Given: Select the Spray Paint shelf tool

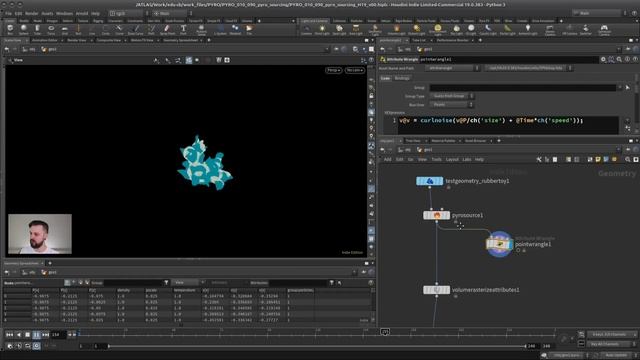Looking at the screenshot, I should pos(167,29).
